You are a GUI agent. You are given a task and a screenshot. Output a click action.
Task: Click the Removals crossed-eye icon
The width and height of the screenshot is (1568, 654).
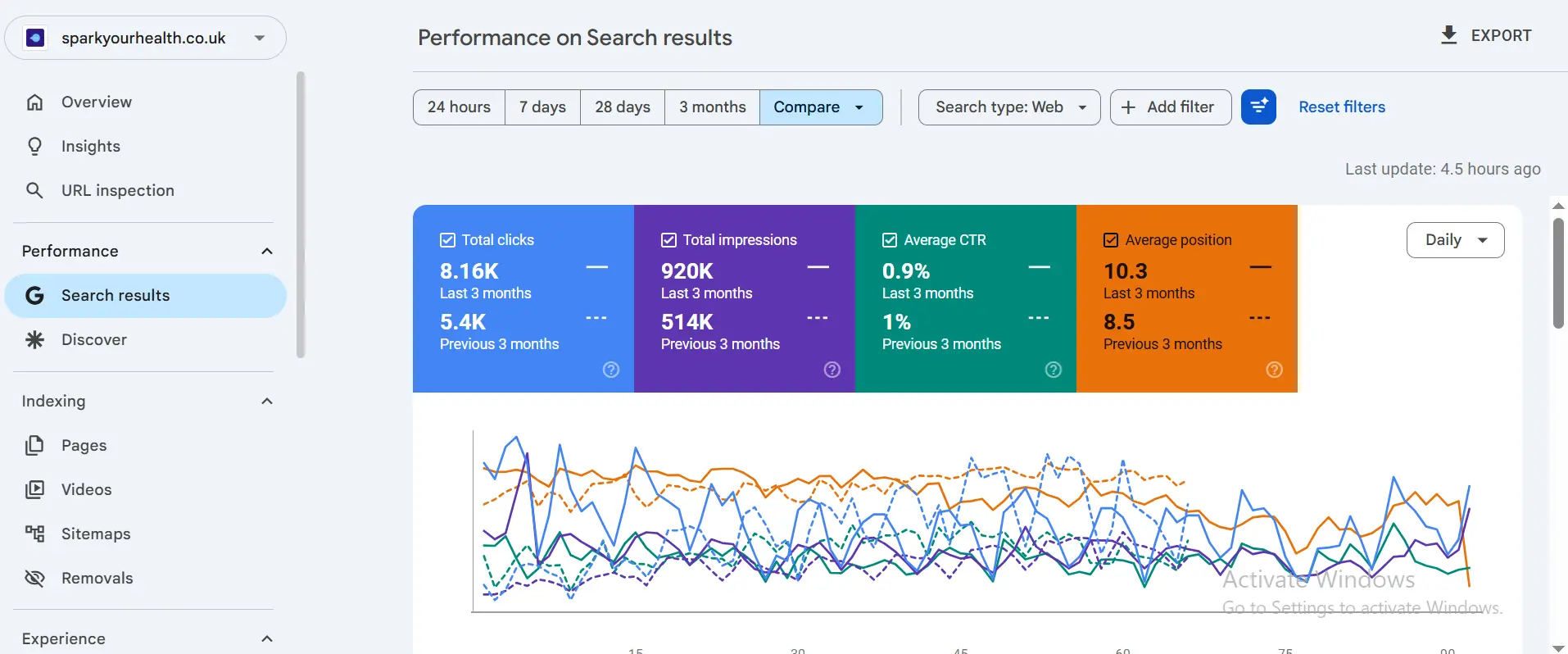(34, 579)
